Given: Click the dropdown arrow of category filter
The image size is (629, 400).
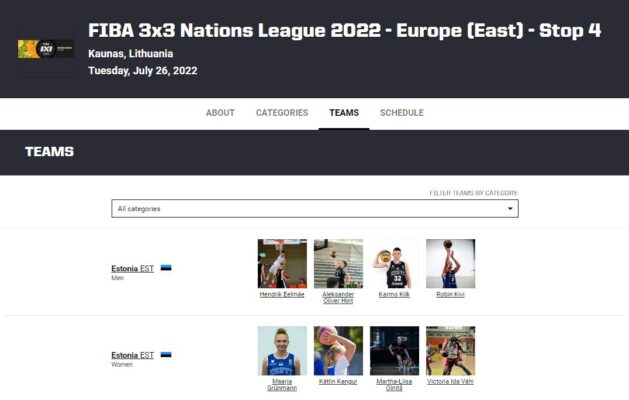Looking at the screenshot, I should point(510,209).
